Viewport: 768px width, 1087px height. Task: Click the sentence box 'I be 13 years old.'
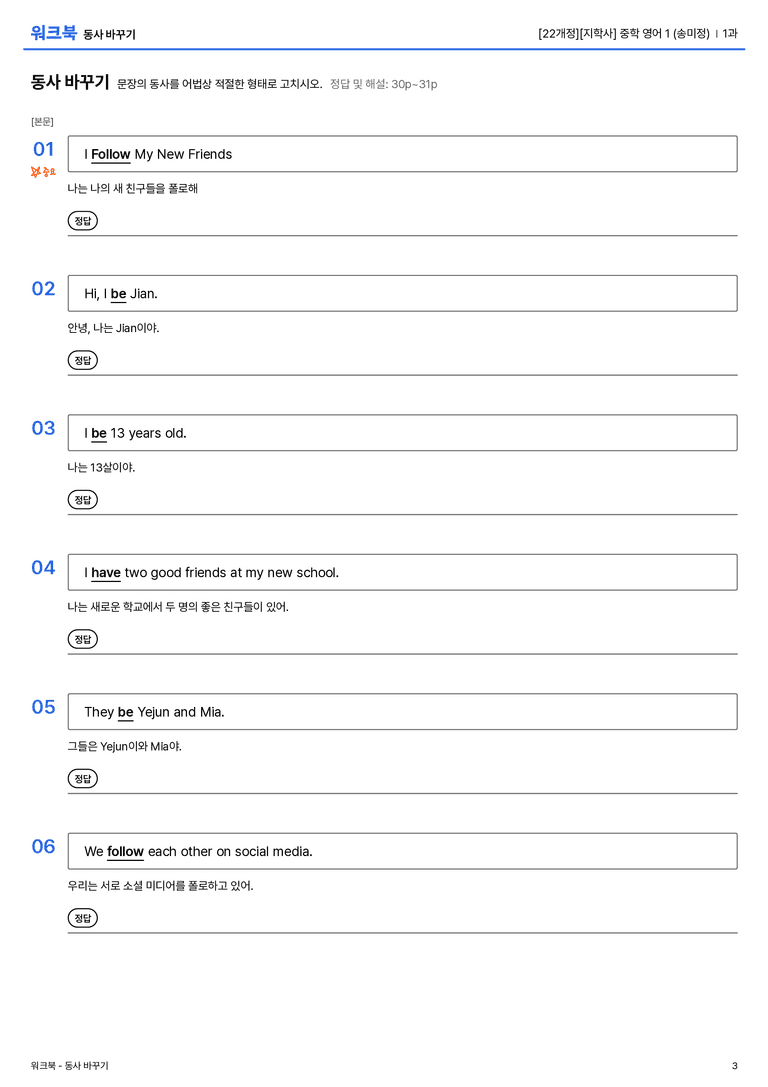(x=403, y=433)
